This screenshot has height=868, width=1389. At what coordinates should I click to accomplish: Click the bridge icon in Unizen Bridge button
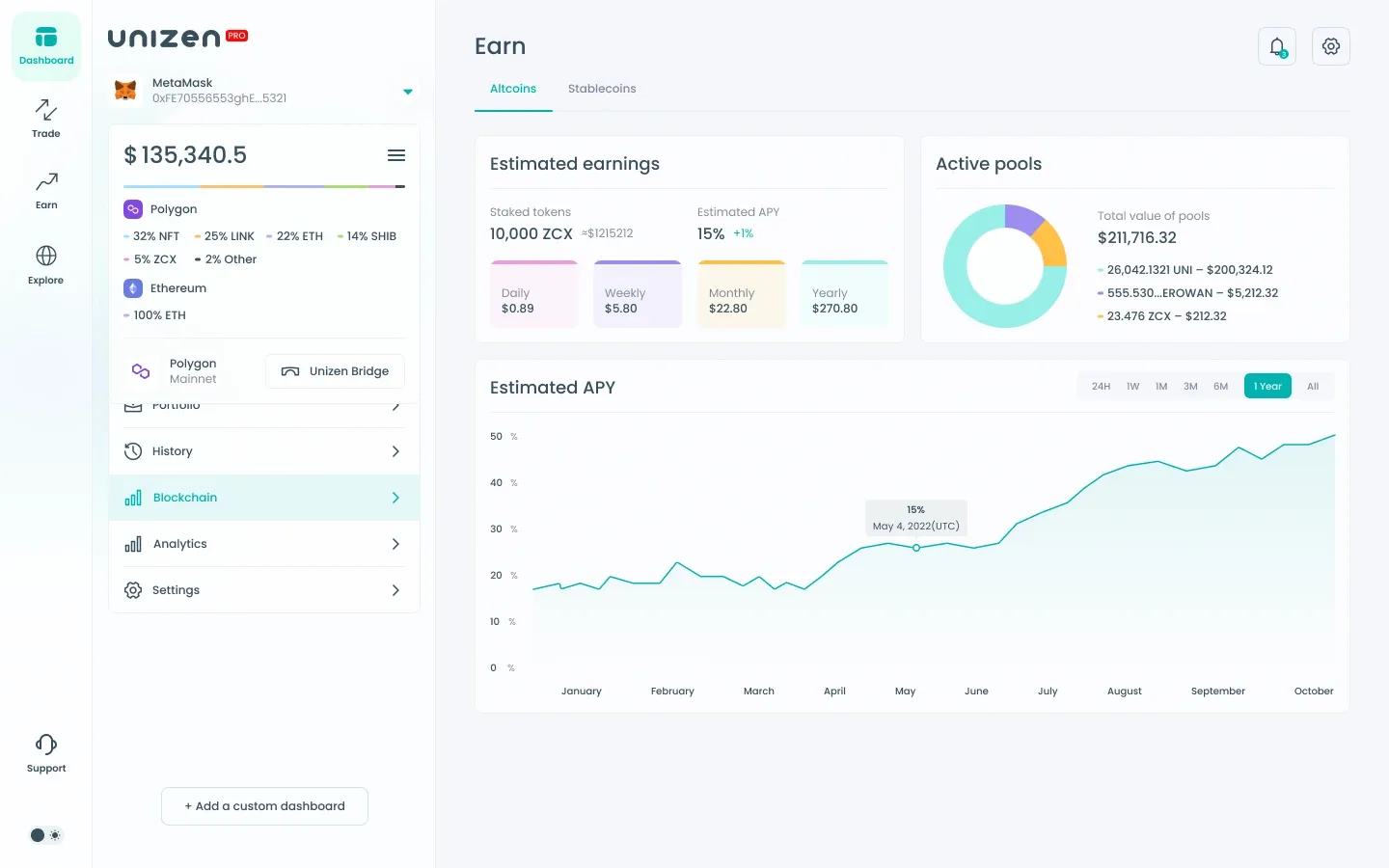[x=290, y=371]
